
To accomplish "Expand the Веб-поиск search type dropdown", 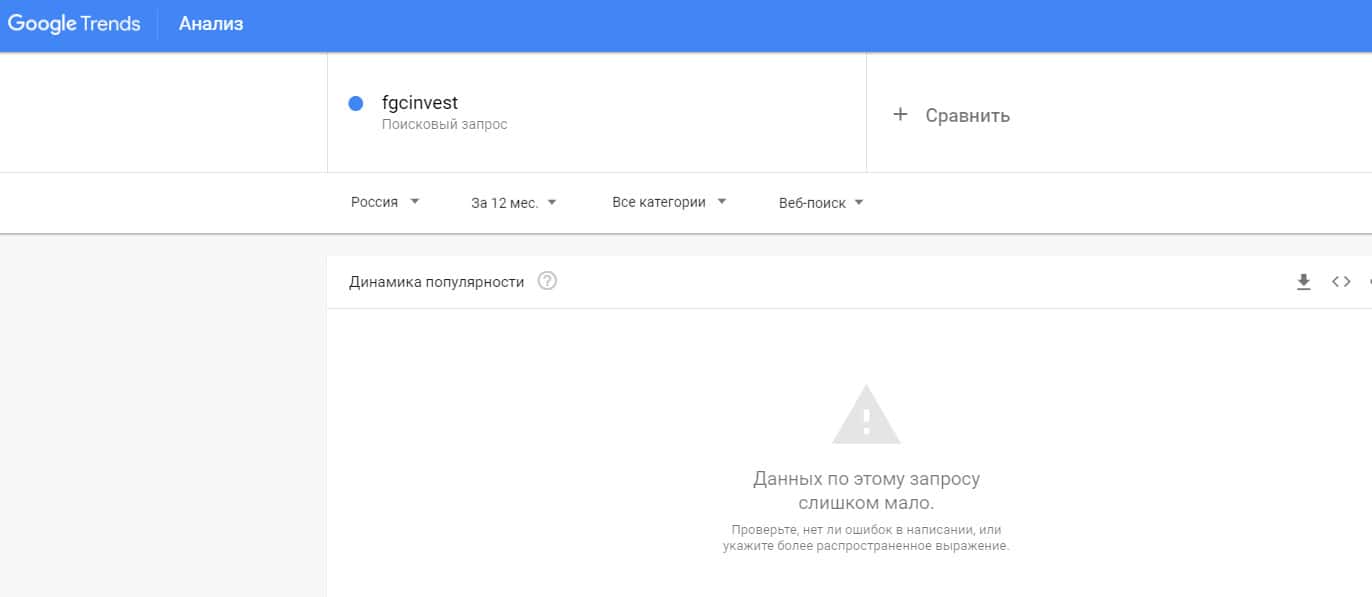I will (820, 203).
